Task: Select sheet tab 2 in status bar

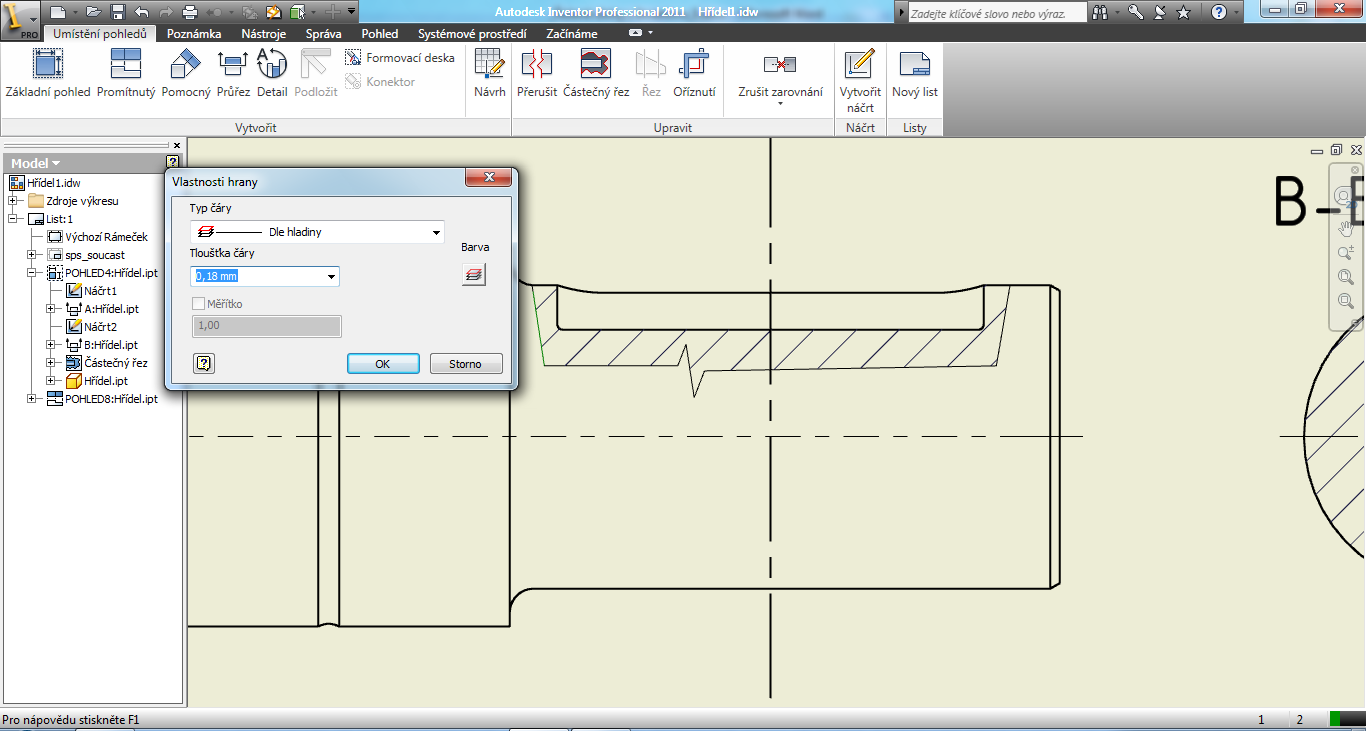Action: click(x=1299, y=720)
